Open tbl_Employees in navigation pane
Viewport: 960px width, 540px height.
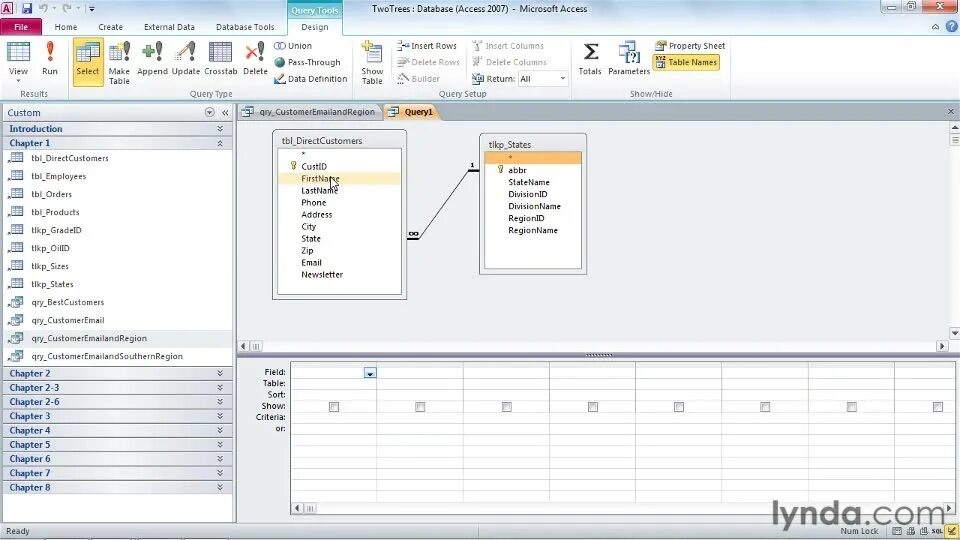(59, 176)
